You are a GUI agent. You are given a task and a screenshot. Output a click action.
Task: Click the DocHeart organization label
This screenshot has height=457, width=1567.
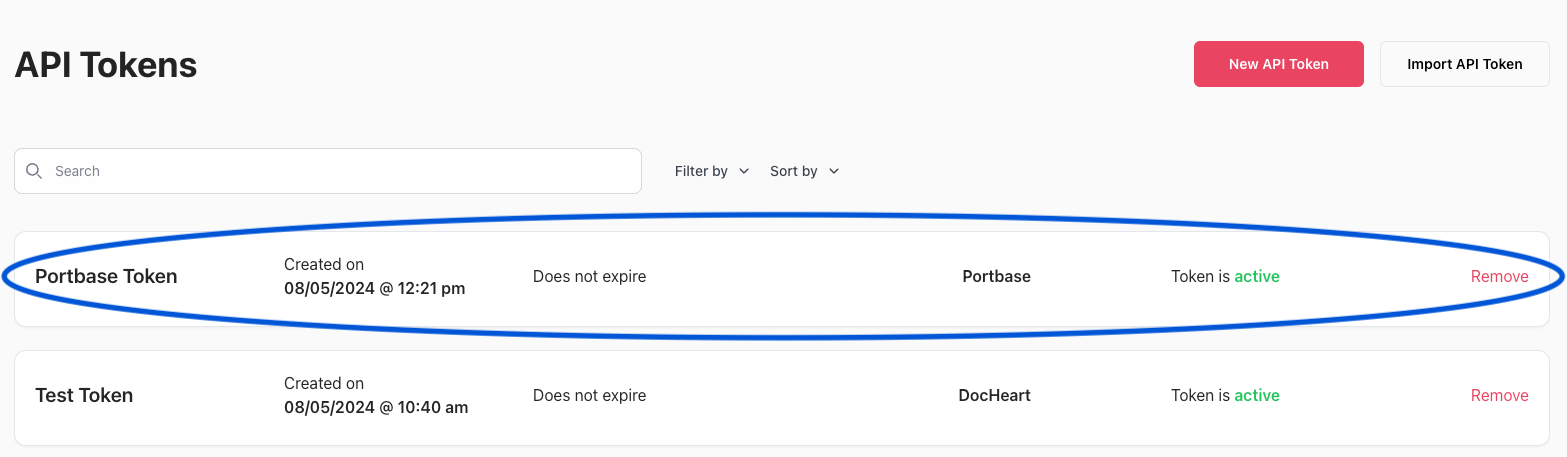pyautogui.click(x=994, y=396)
